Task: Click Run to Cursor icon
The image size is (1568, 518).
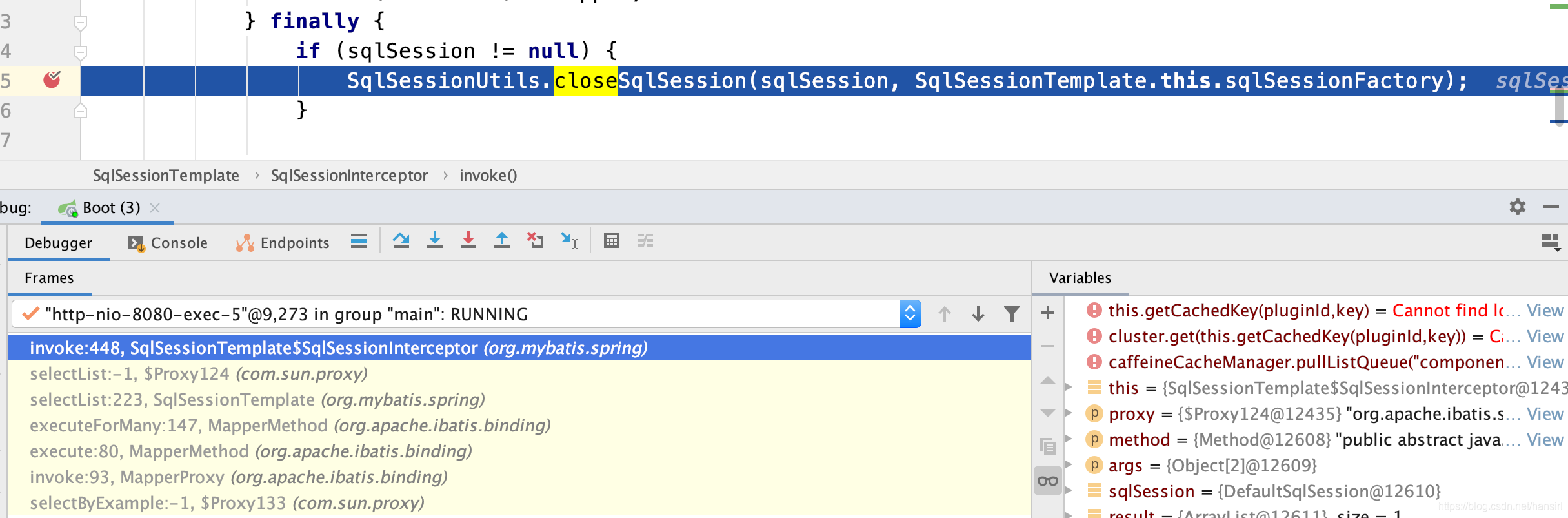Action: (569, 241)
